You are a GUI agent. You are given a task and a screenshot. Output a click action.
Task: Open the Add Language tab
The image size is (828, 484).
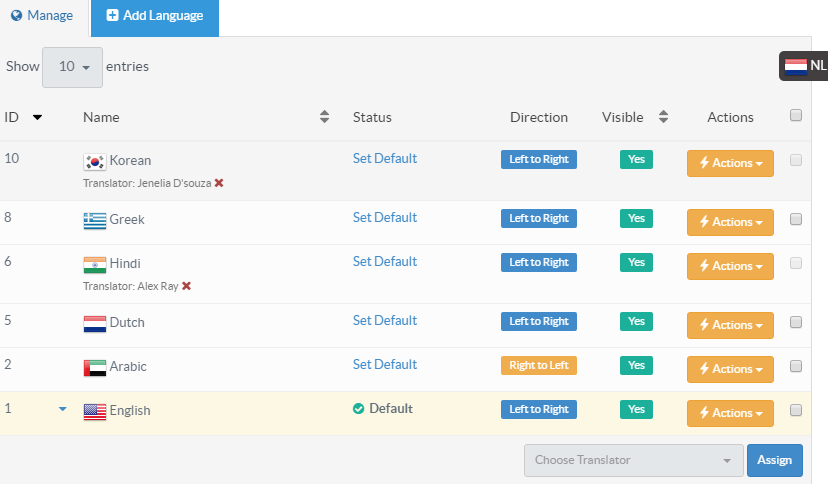[155, 17]
